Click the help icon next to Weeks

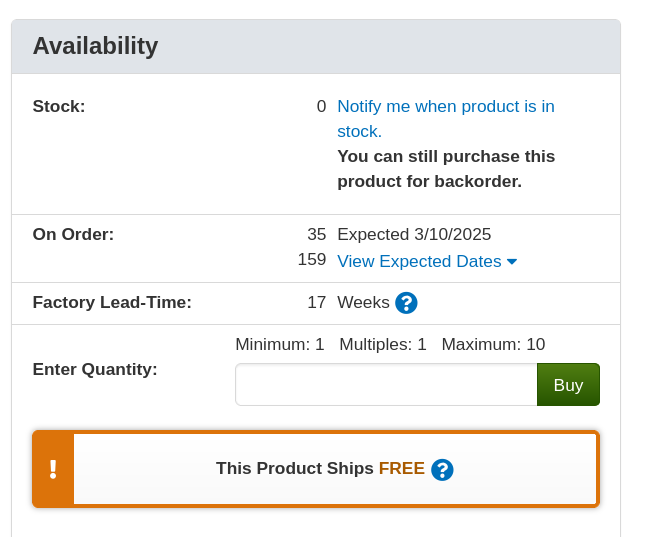(406, 303)
